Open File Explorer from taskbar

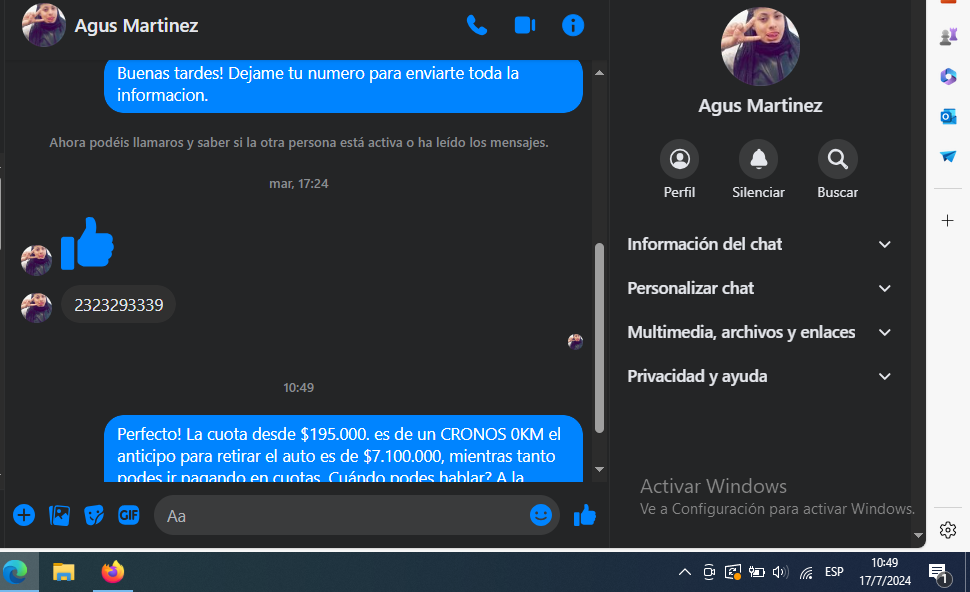click(63, 572)
